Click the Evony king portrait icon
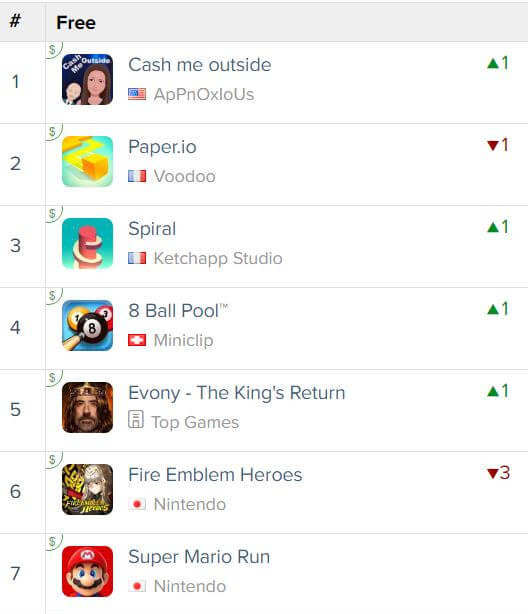 (x=87, y=407)
